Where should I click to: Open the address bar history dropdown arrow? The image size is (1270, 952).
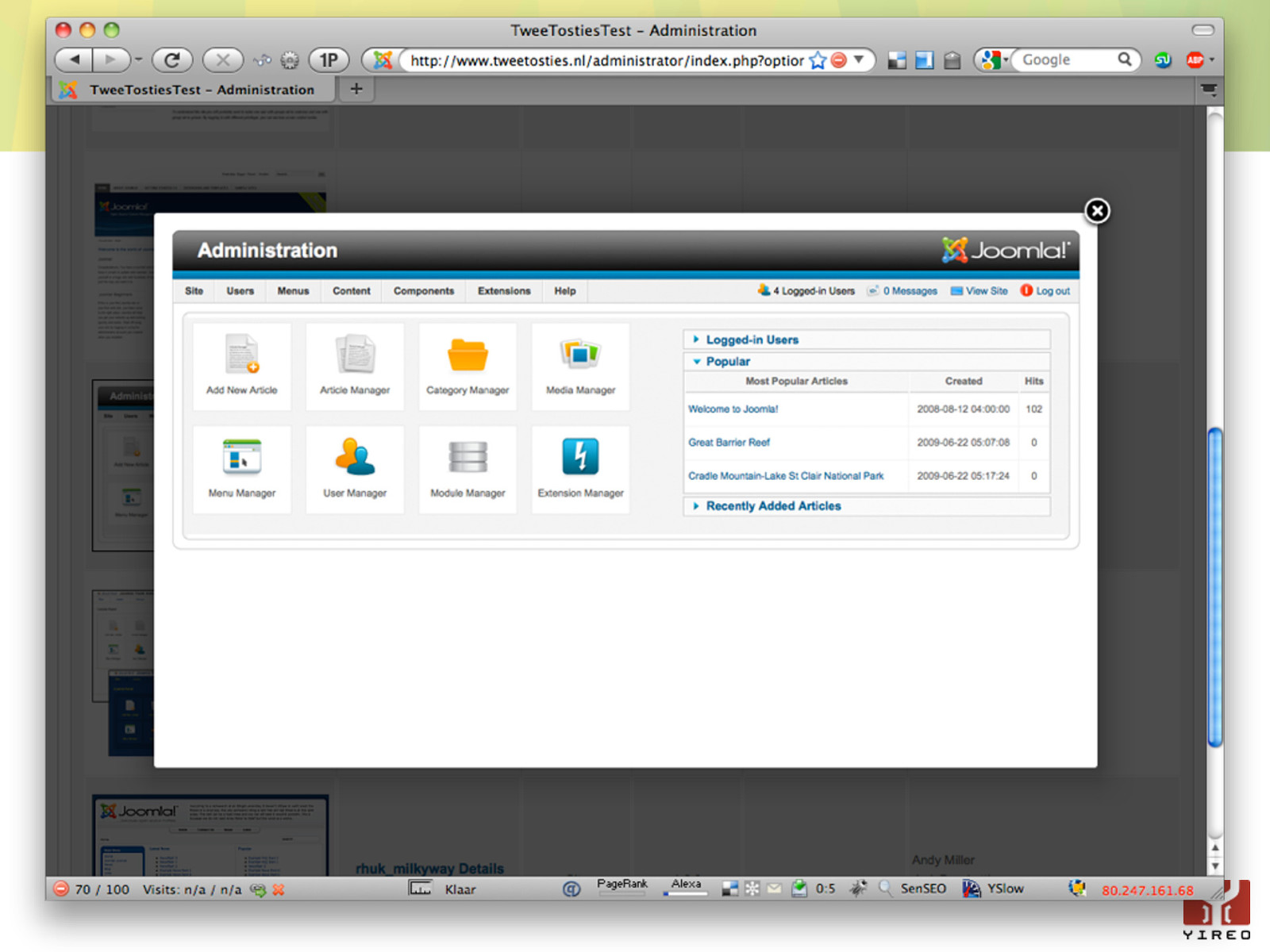point(859,59)
